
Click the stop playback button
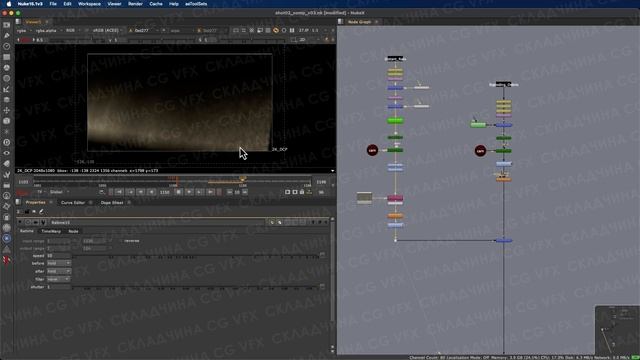click(178, 192)
